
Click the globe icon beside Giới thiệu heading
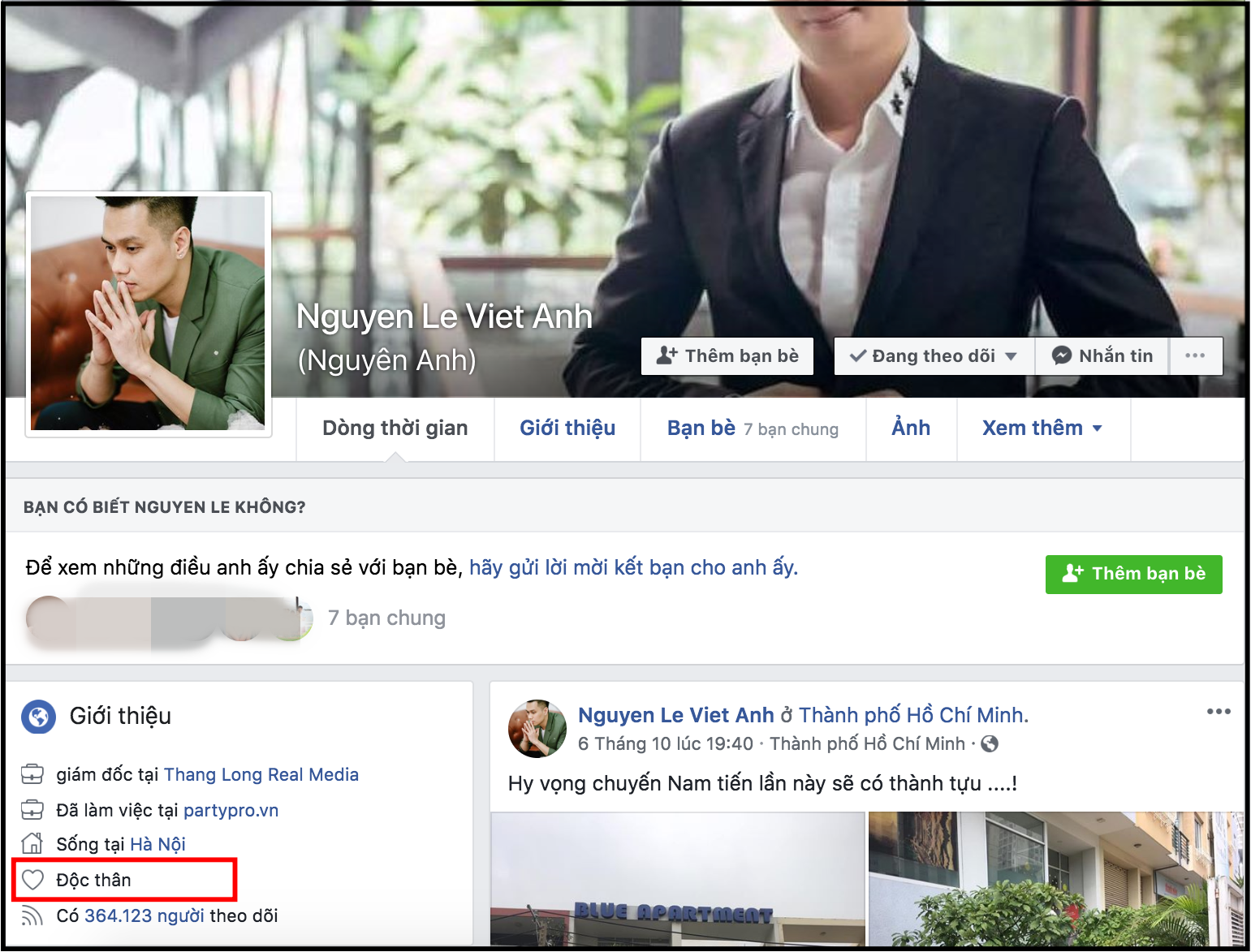[x=38, y=717]
